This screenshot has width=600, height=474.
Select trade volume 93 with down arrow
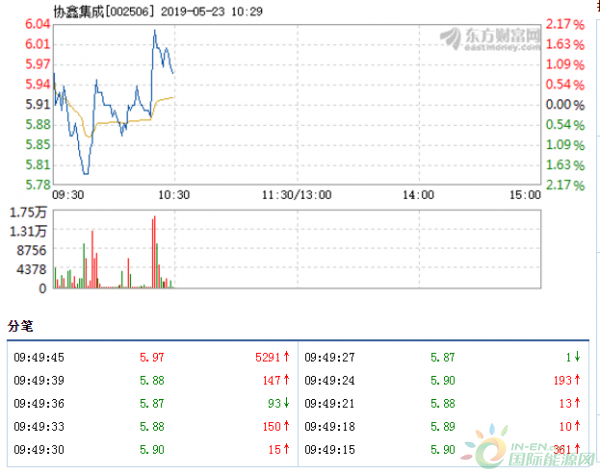coord(279,404)
